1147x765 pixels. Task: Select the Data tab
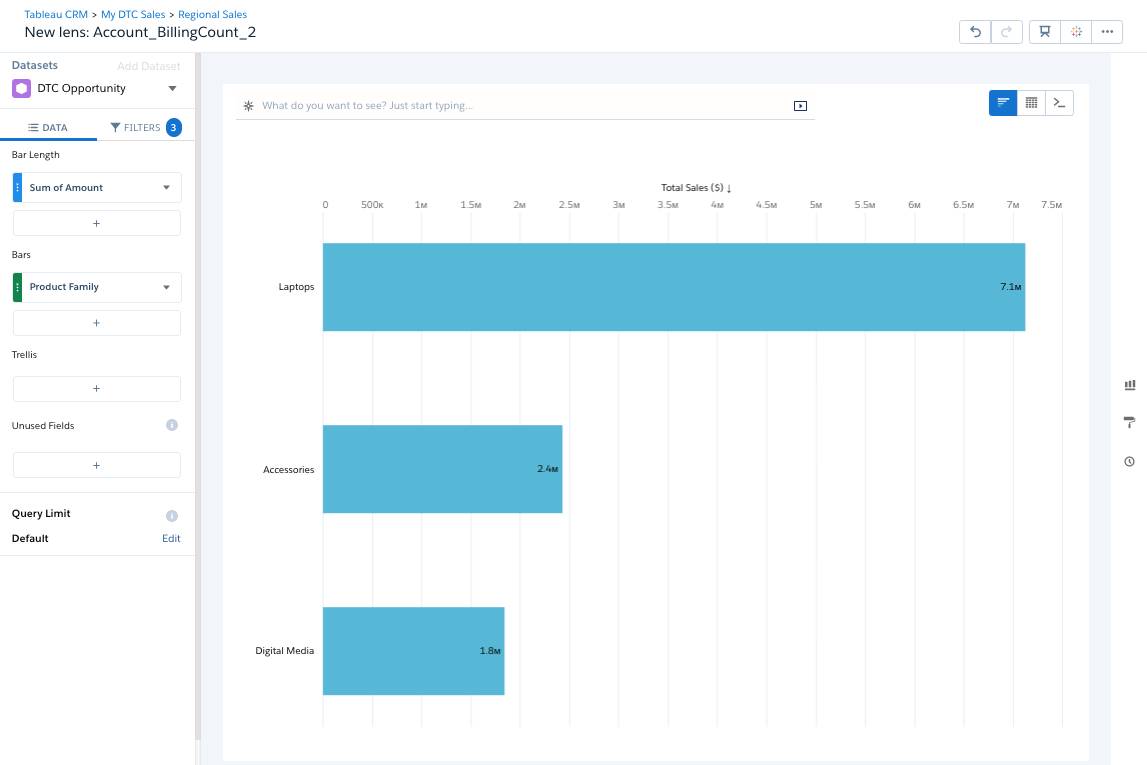tap(48, 127)
